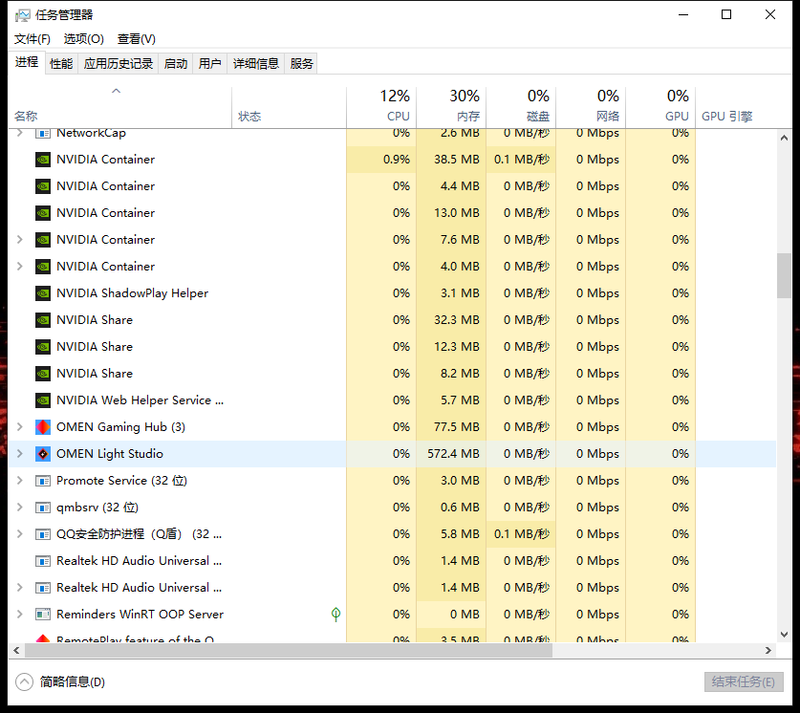Switch to the 性能 tab
The height and width of the screenshot is (713, 800).
click(x=61, y=64)
